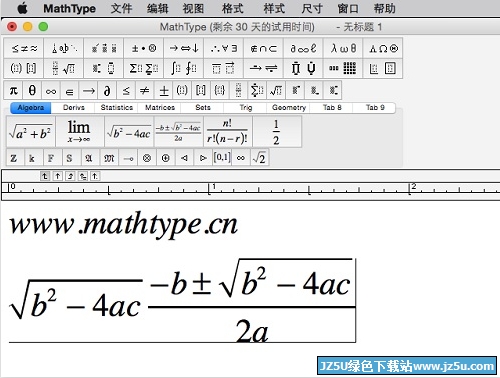Switch to Tab 8
This screenshot has height=378, width=500.
(332, 107)
